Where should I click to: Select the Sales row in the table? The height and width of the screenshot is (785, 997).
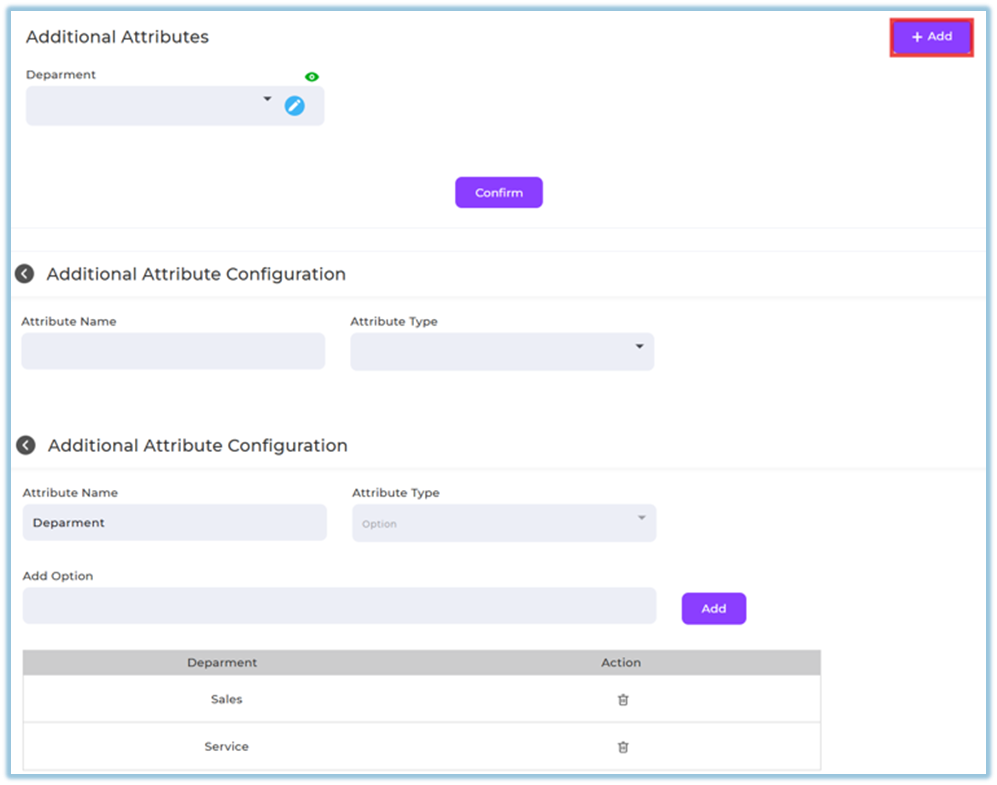click(226, 700)
